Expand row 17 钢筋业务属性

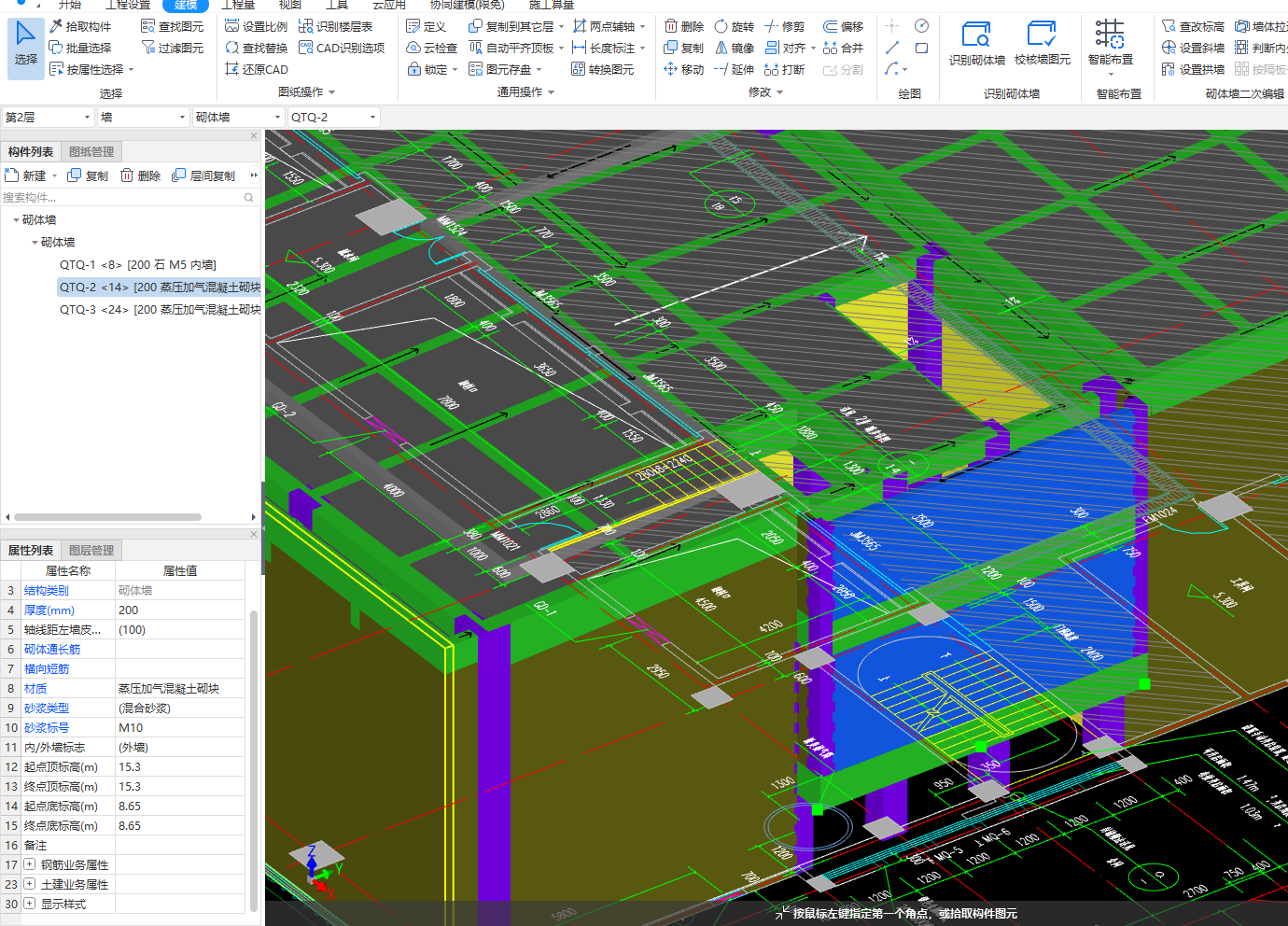click(x=30, y=864)
